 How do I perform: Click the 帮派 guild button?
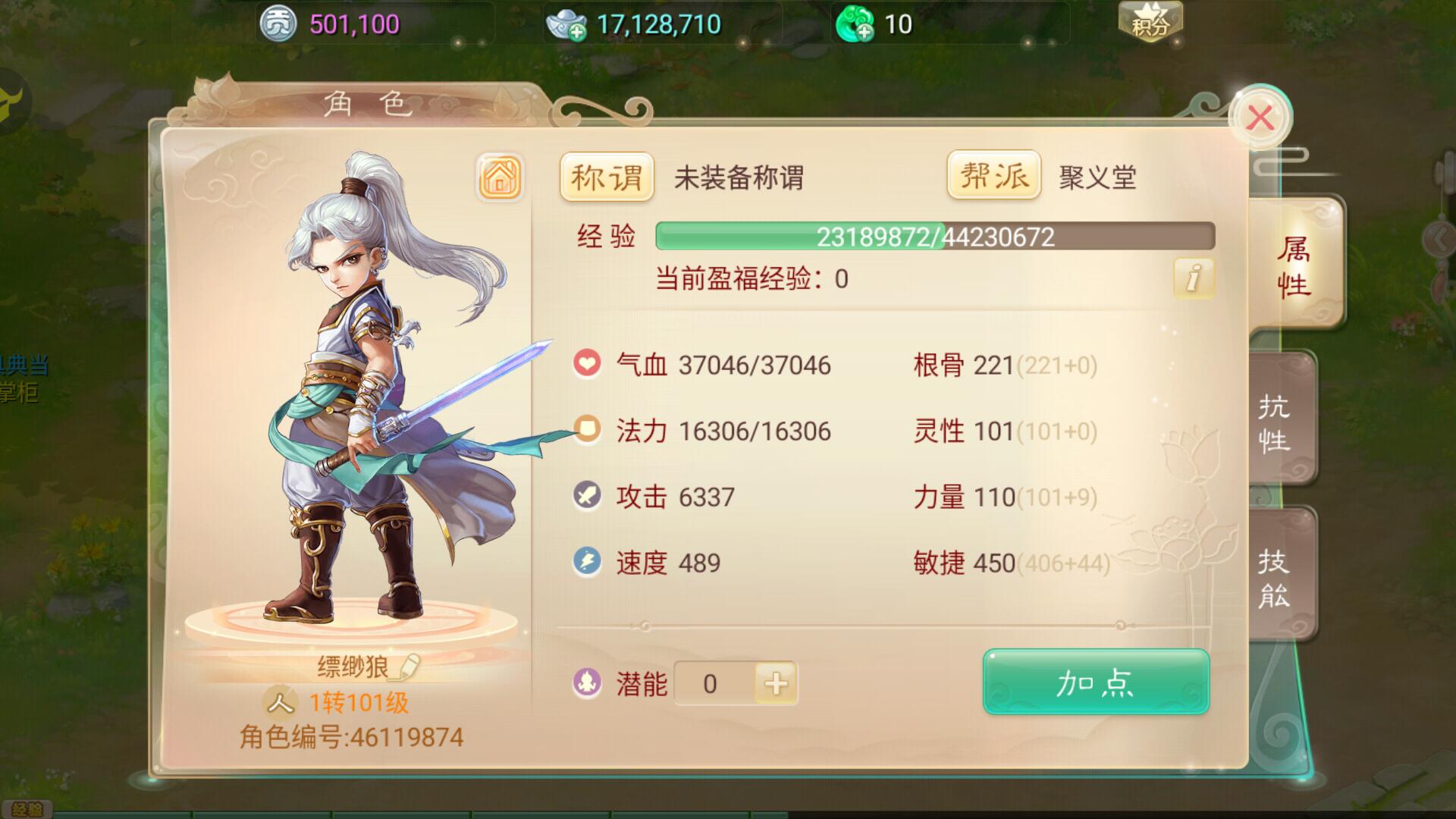pyautogui.click(x=993, y=176)
